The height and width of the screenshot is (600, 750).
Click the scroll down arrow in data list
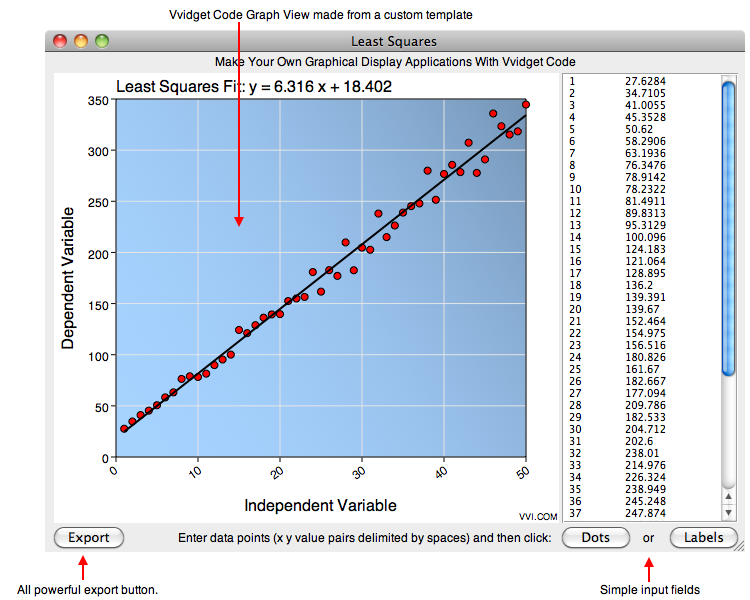728,511
